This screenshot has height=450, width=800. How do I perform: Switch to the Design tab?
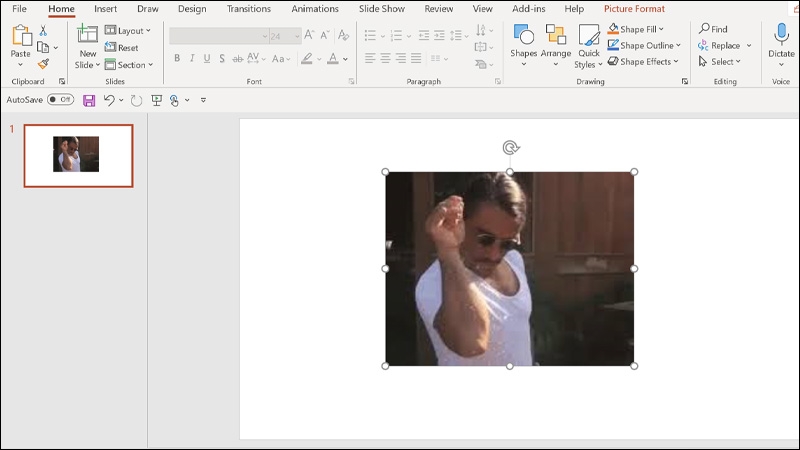192,9
